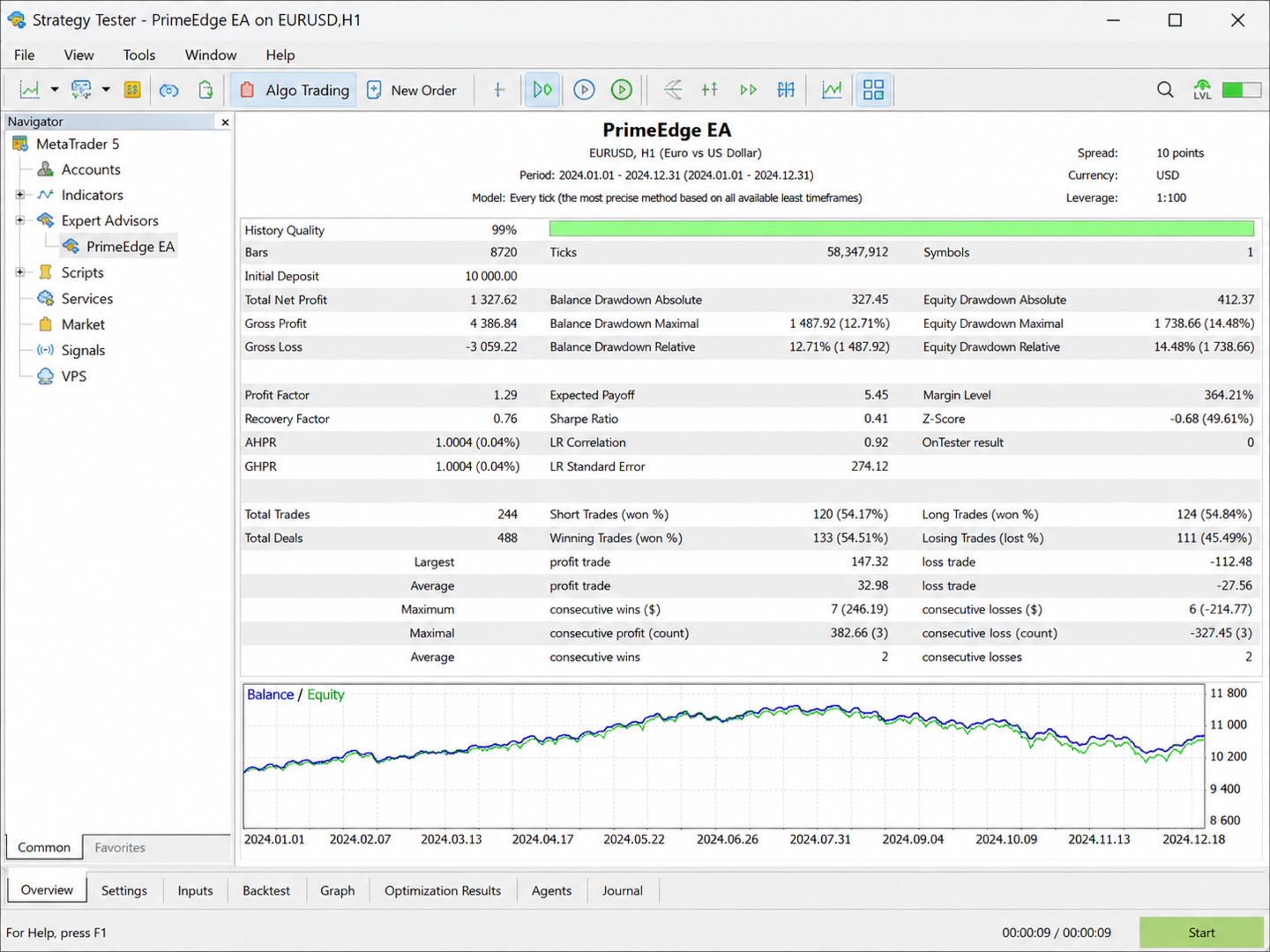Start the green circled play icon

tap(622, 90)
